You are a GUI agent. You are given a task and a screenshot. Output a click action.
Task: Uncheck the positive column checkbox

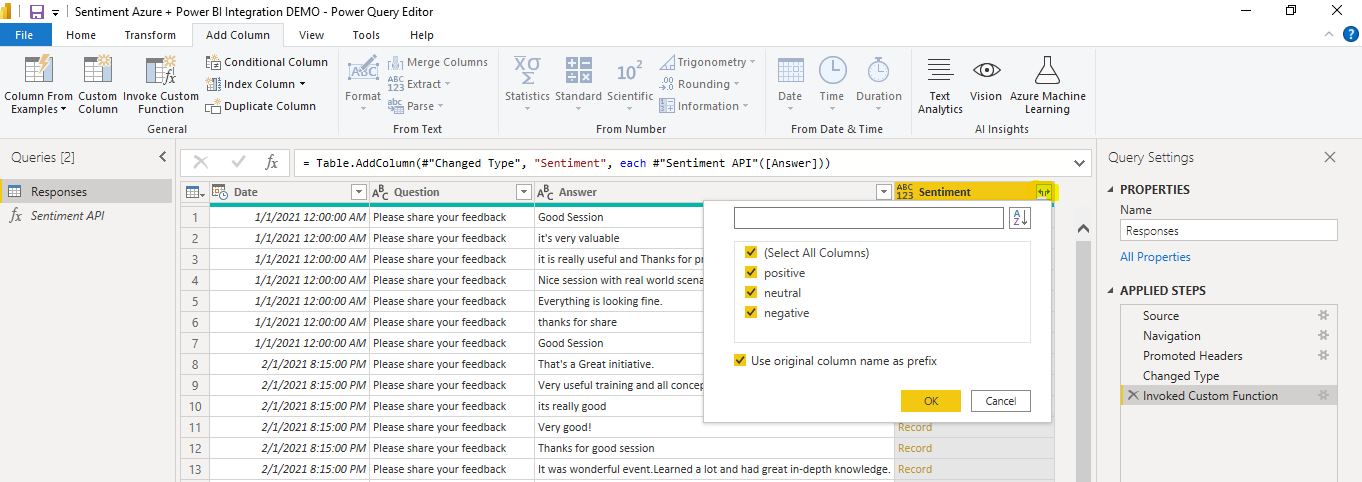[751, 273]
